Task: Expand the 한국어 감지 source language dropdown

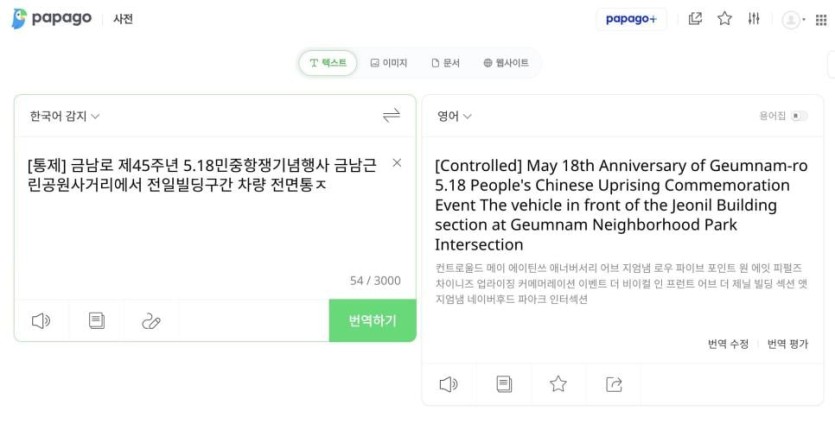Action: [65, 116]
